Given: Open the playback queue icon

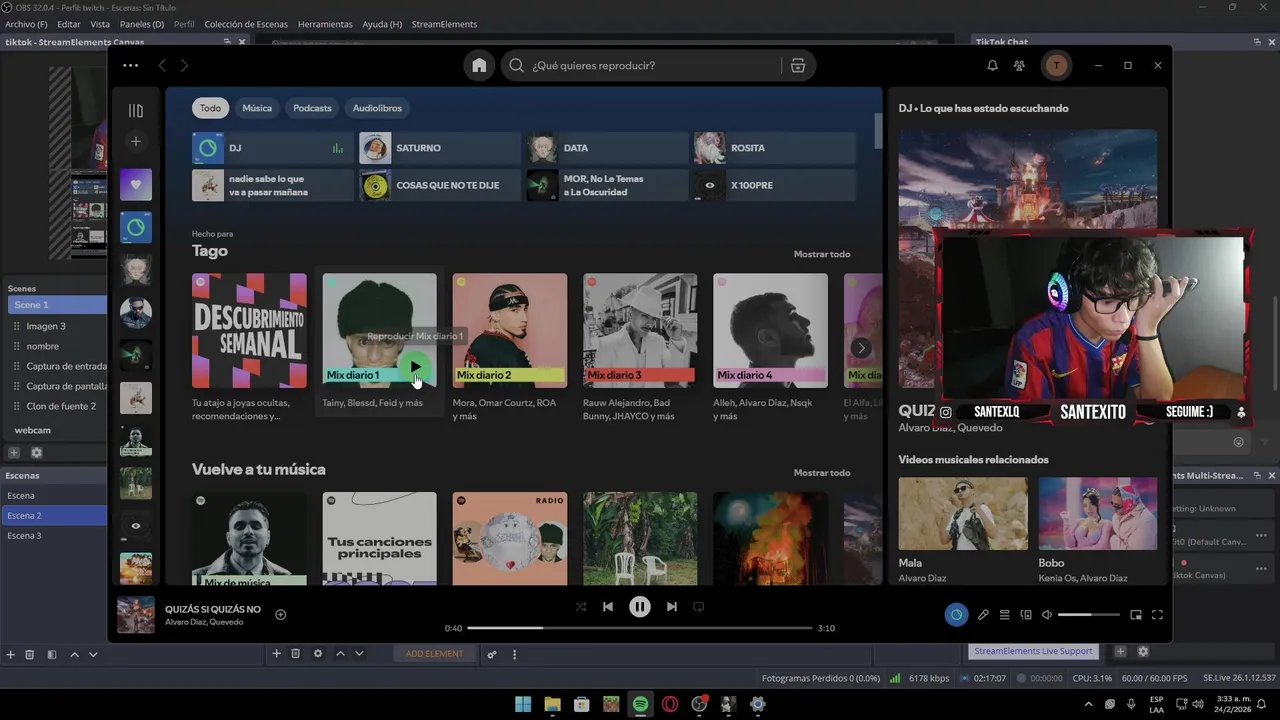Looking at the screenshot, I should pyautogui.click(x=1005, y=615).
